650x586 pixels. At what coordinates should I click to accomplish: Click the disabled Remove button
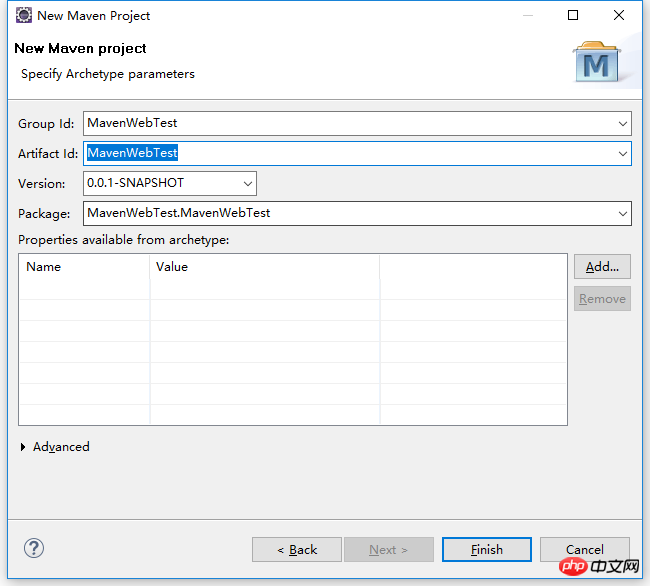tap(602, 298)
